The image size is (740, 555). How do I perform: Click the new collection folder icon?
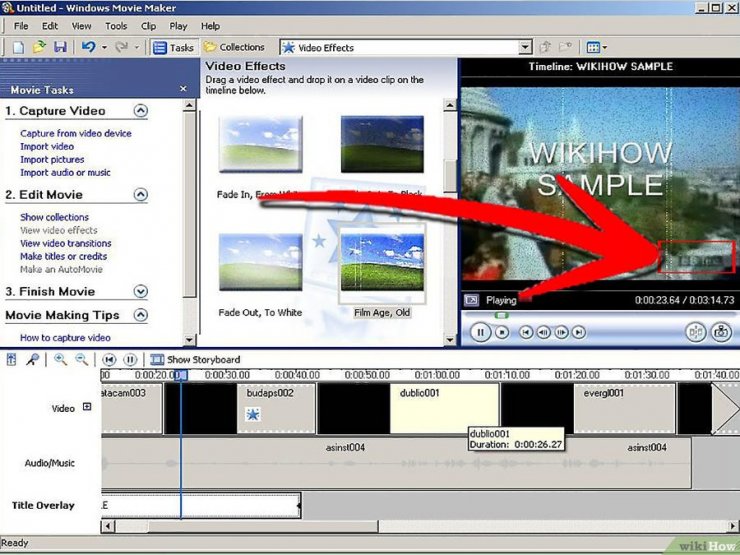pos(565,47)
